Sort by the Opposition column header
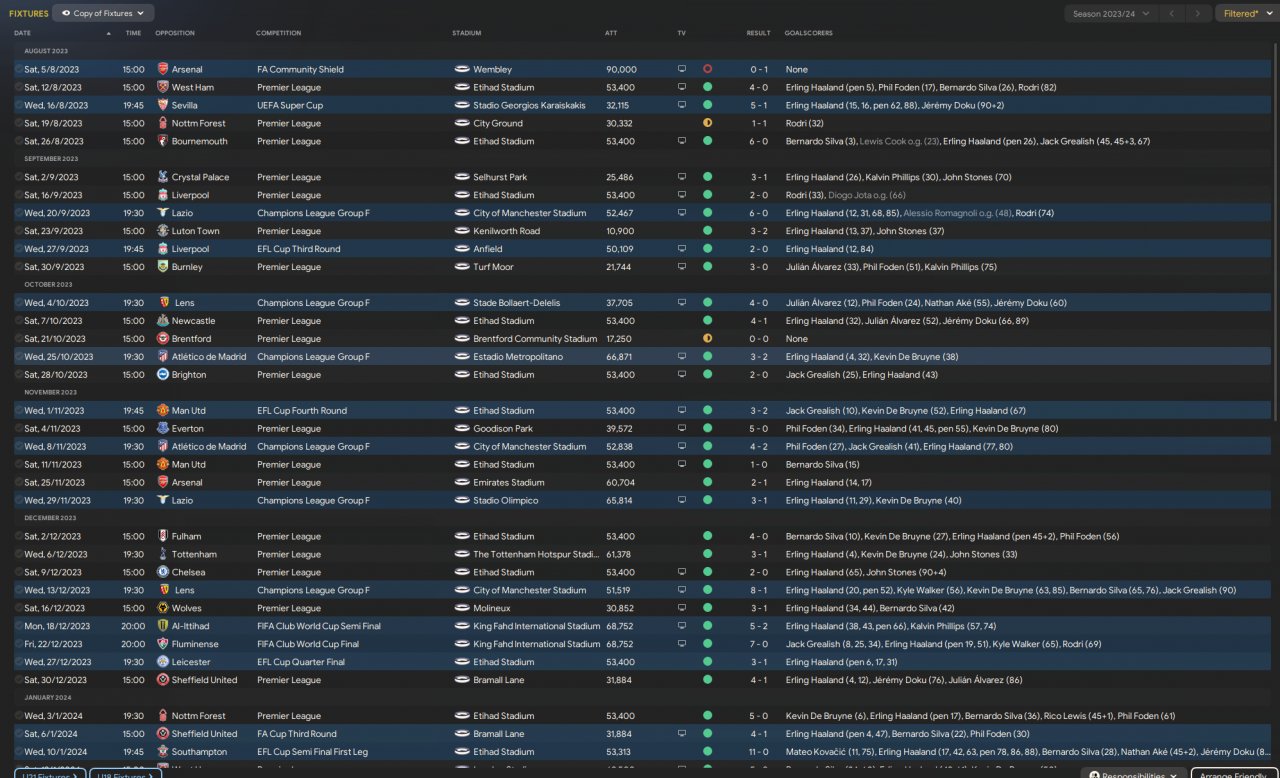This screenshot has height=778, width=1280. (175, 33)
